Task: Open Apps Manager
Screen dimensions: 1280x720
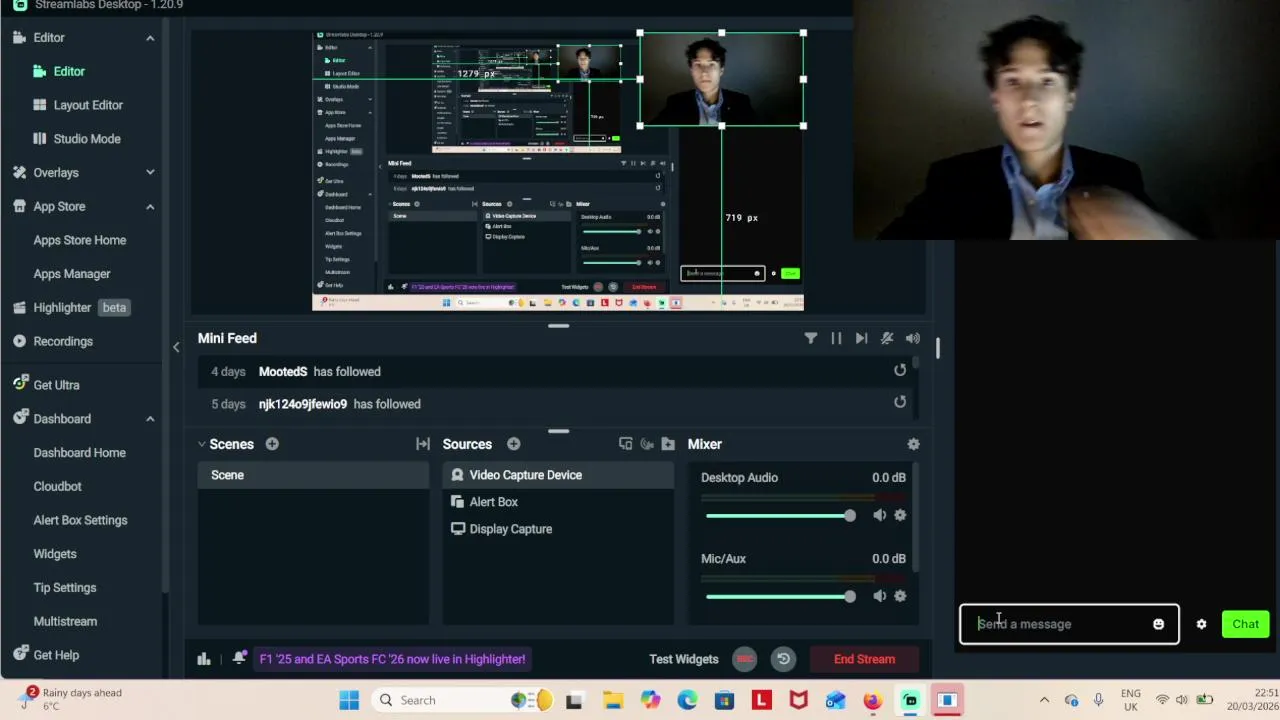Action: coord(72,274)
